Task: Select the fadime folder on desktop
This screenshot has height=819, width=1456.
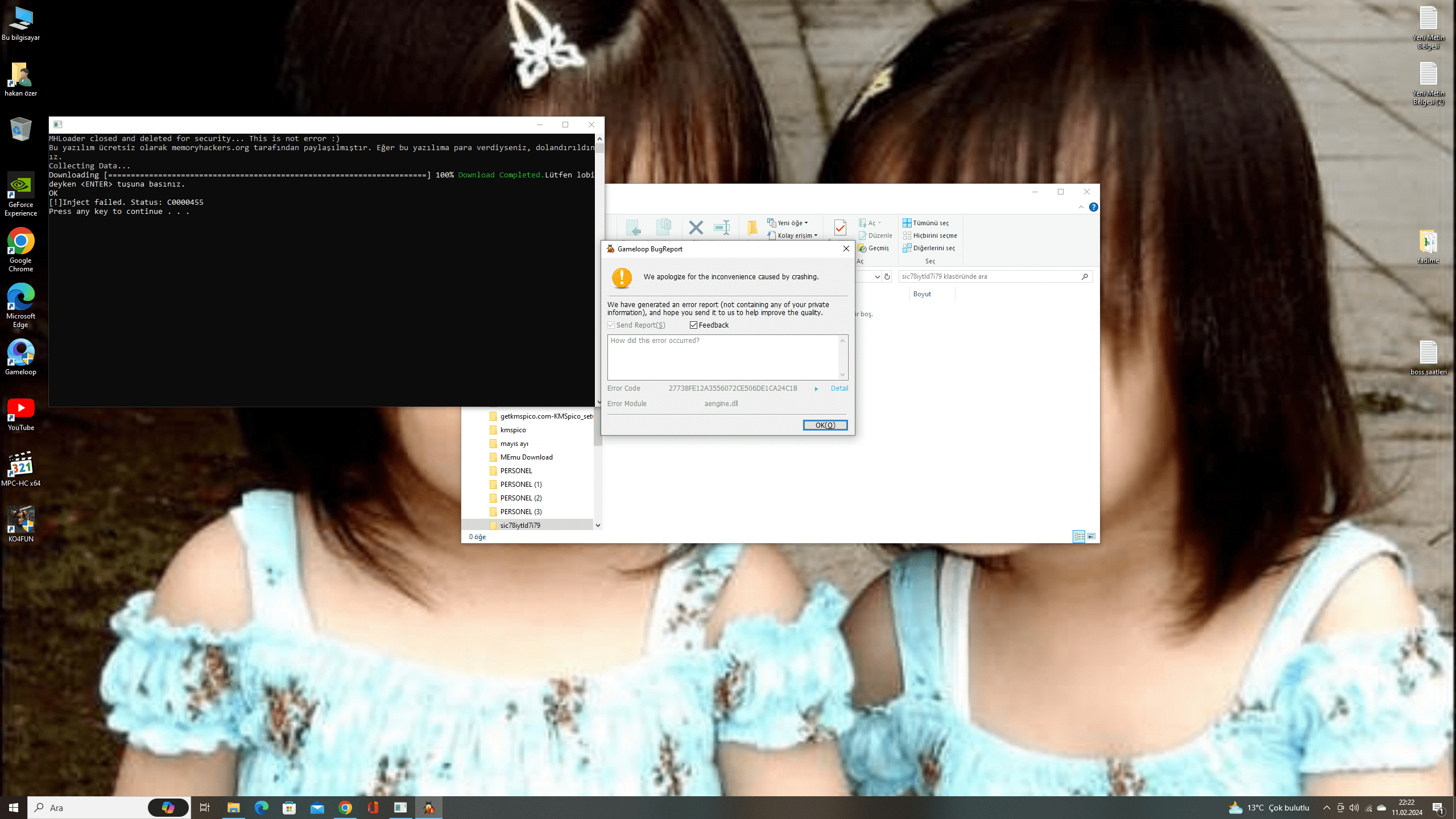Action: pos(1428,246)
